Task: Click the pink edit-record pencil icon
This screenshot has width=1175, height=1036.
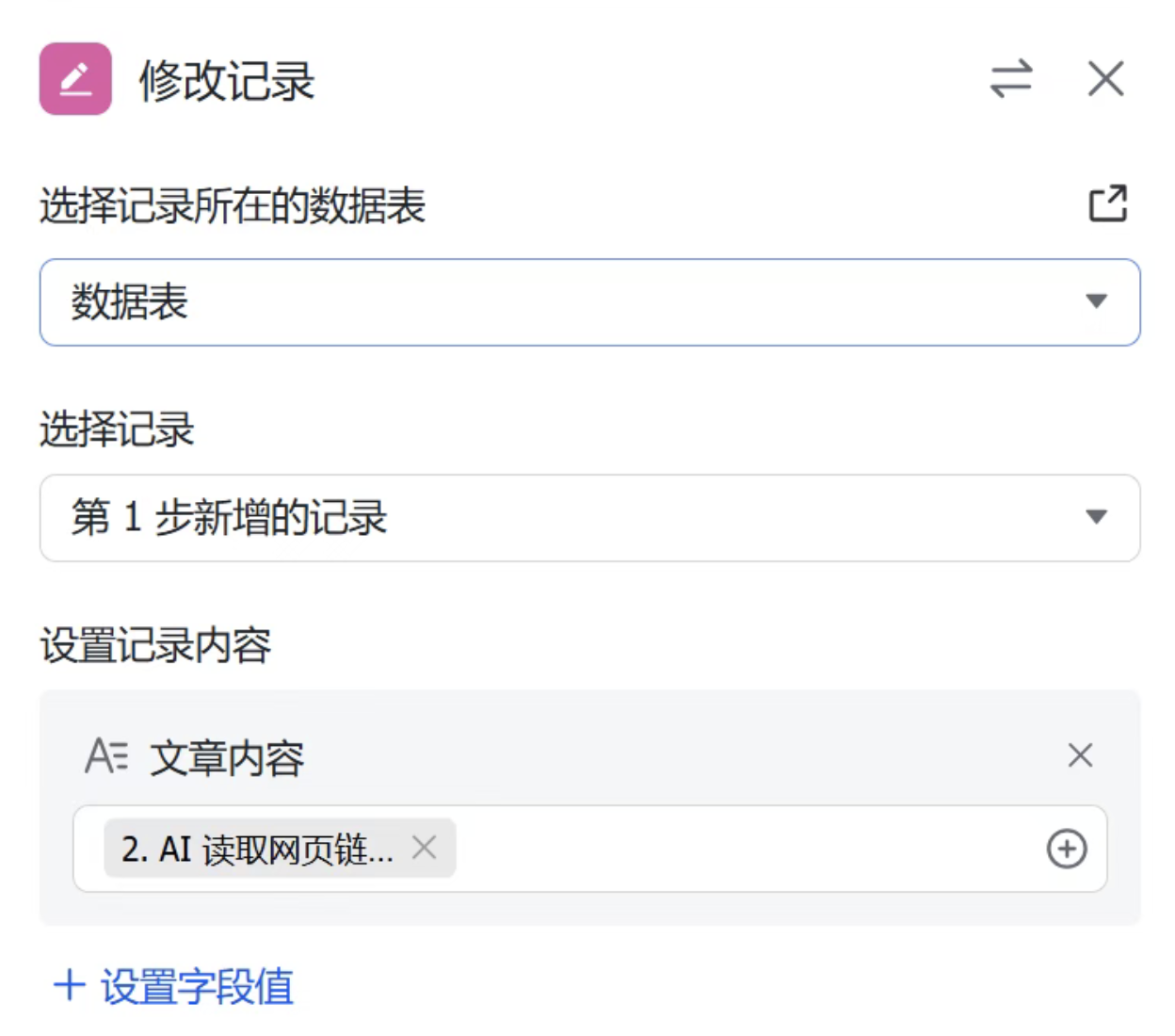Action: pyautogui.click(x=75, y=79)
